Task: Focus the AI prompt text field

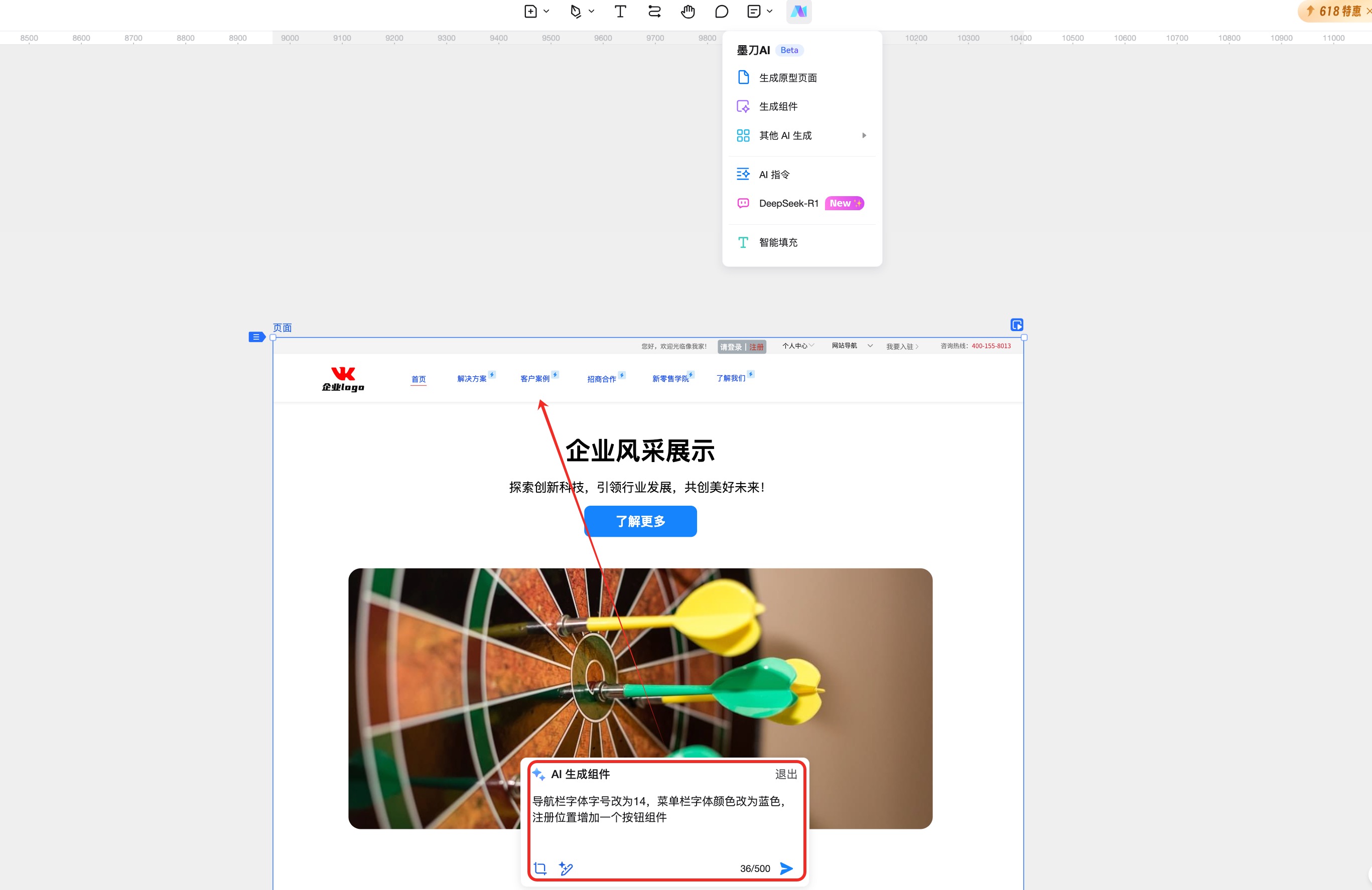Action: pyautogui.click(x=664, y=823)
